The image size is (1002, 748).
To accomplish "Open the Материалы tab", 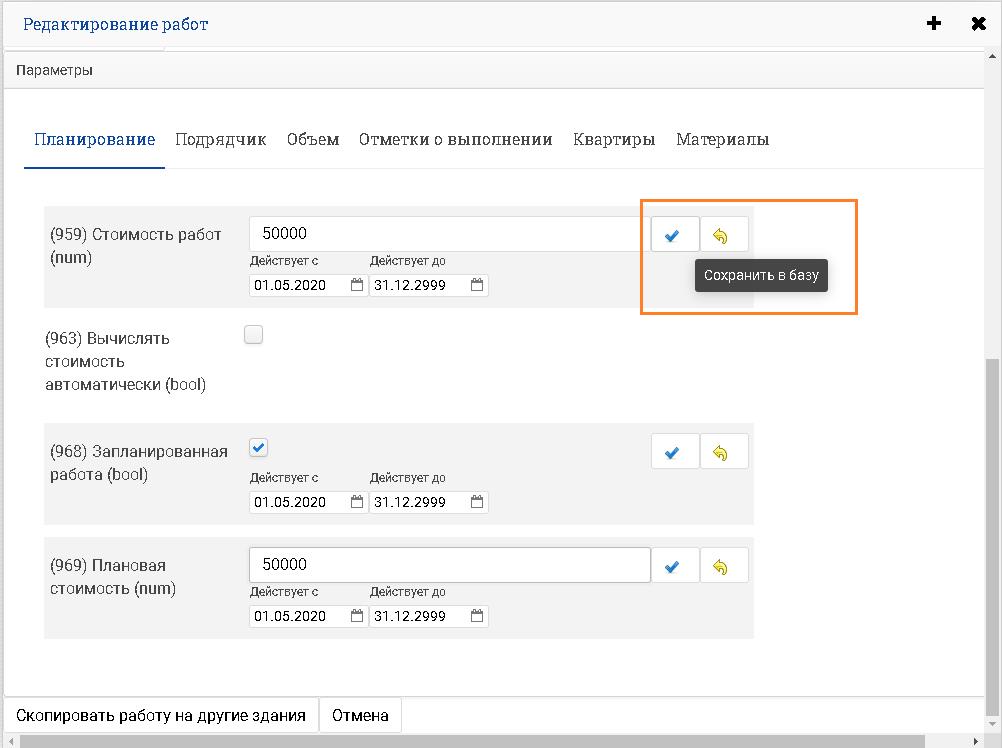I will click(722, 140).
